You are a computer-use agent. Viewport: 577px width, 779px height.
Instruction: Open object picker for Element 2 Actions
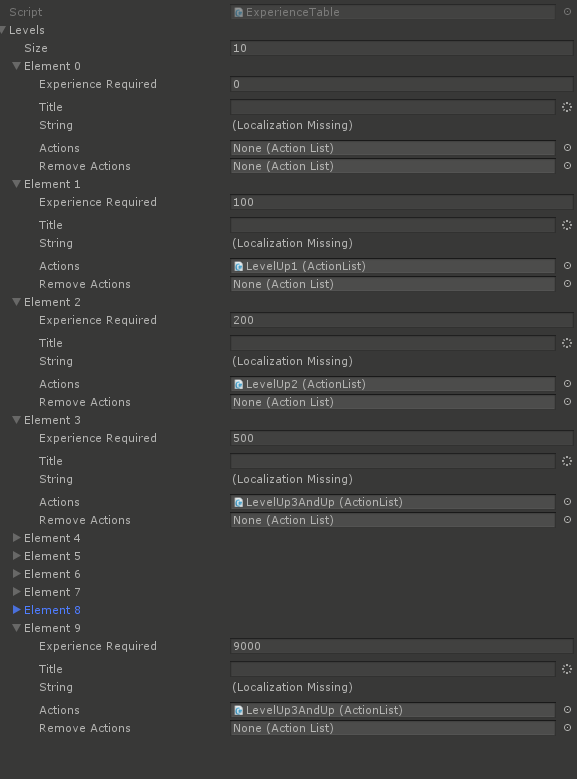click(x=567, y=384)
